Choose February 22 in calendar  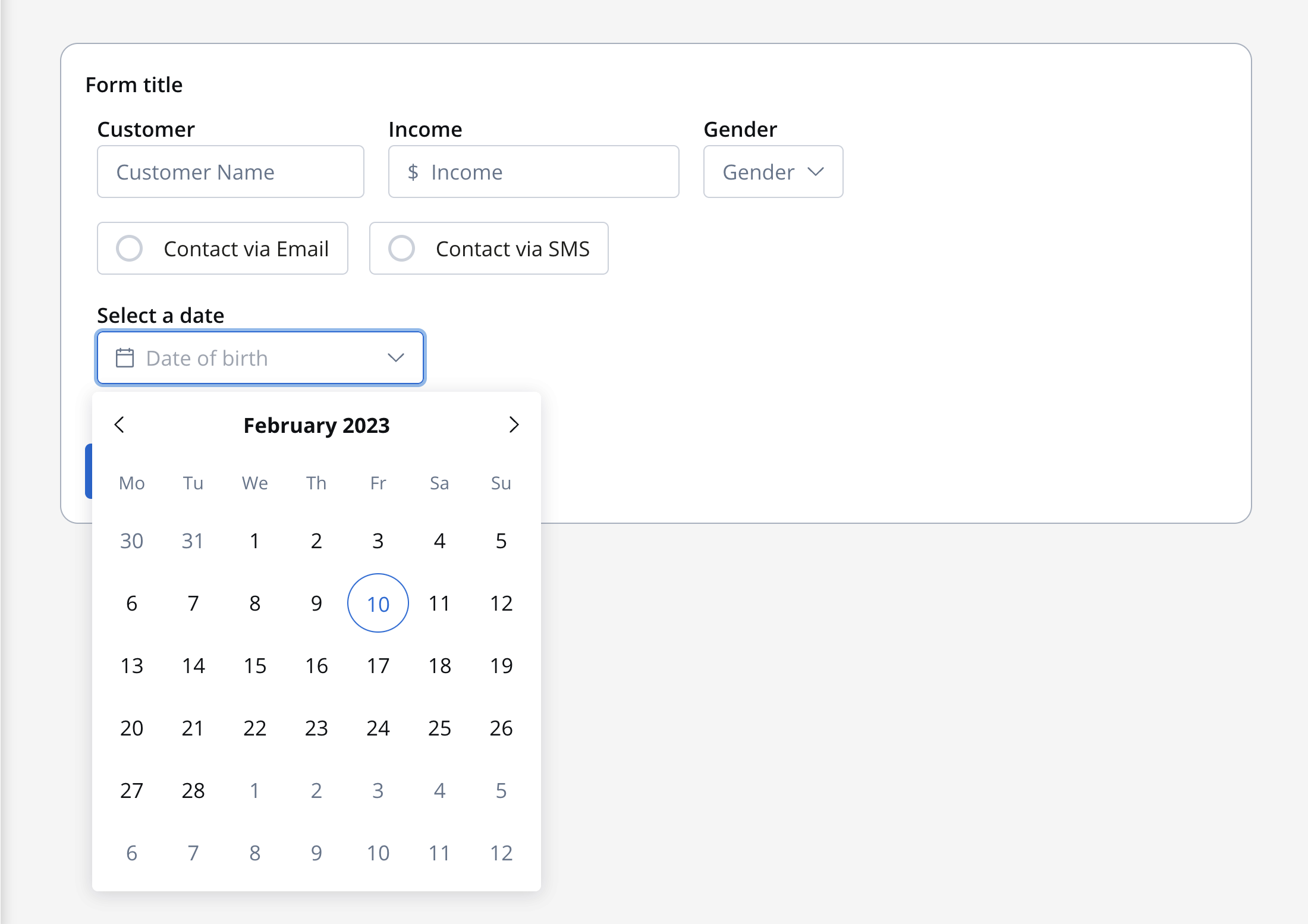tap(255, 728)
